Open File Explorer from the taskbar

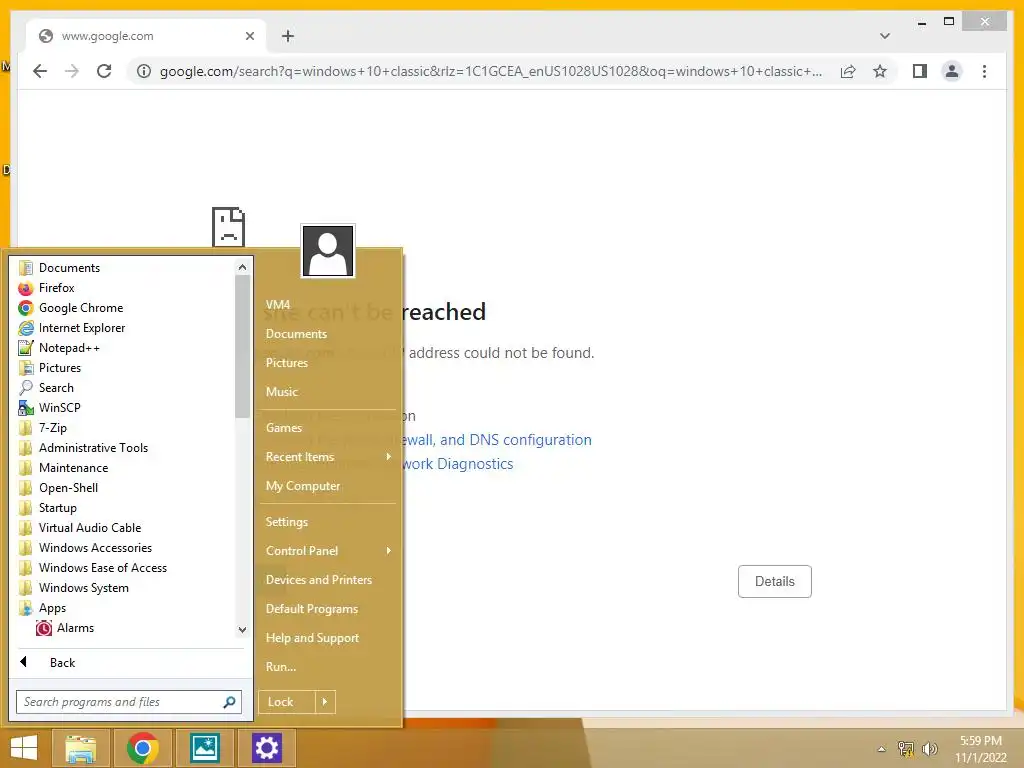80,748
